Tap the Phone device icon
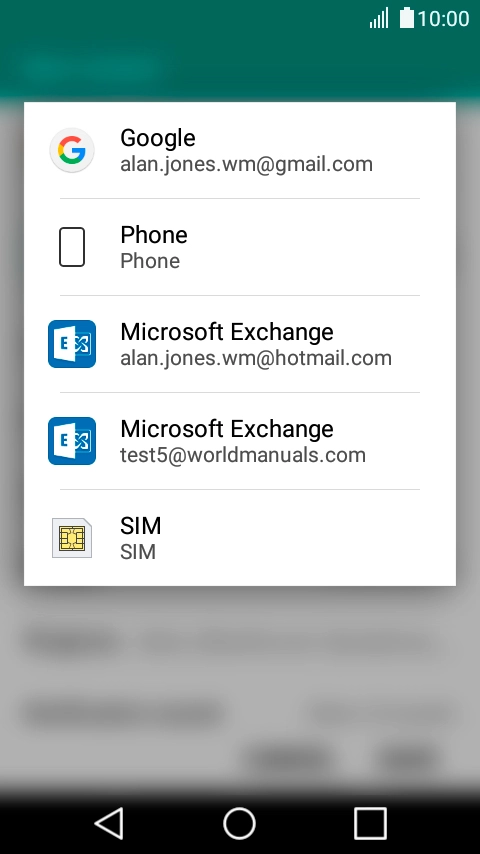 coord(72,247)
